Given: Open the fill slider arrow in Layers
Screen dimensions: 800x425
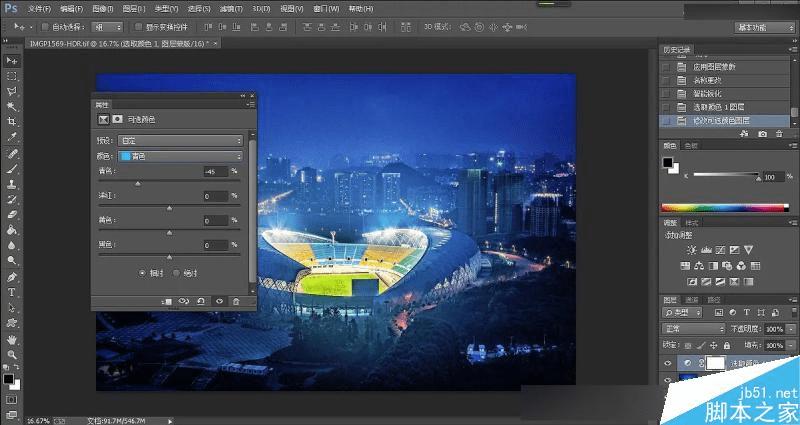Looking at the screenshot, I should click(790, 345).
